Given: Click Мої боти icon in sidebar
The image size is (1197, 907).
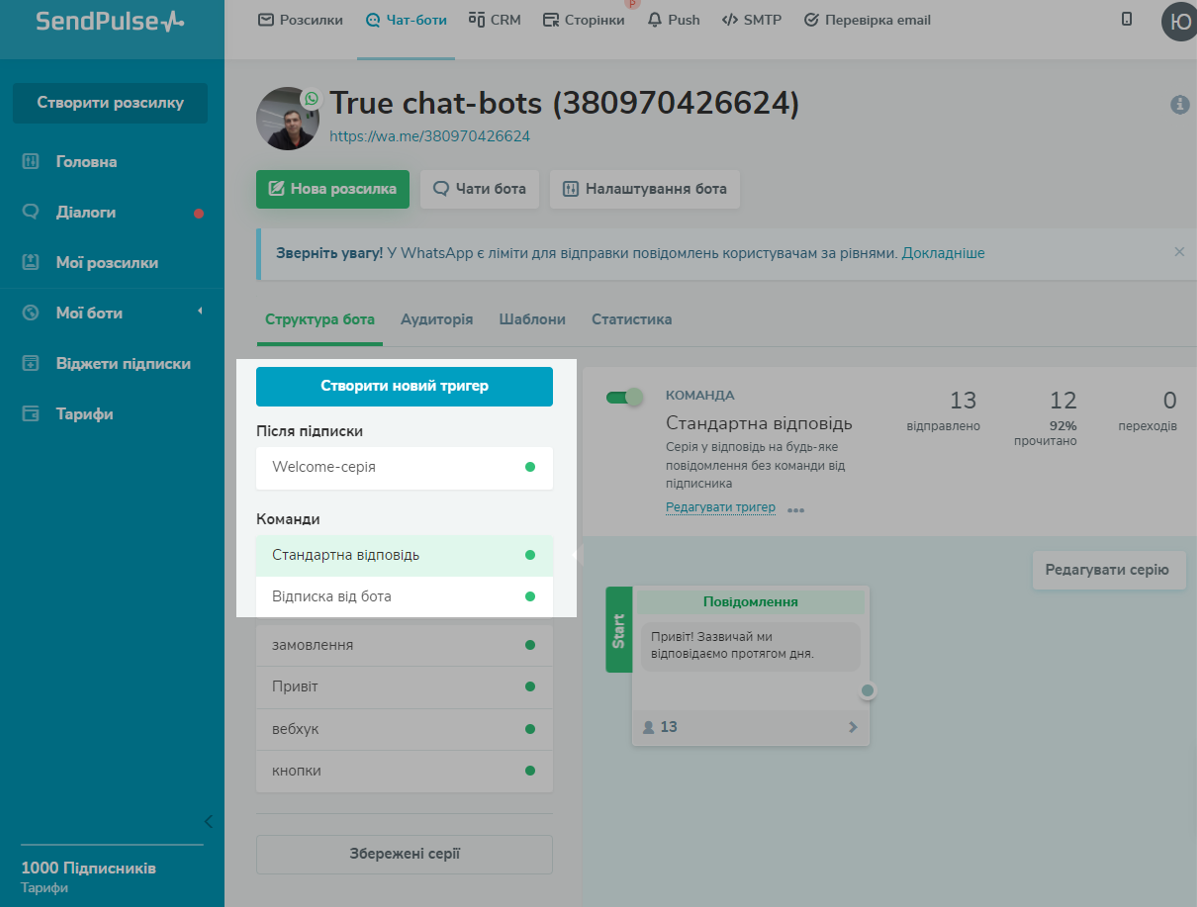Looking at the screenshot, I should click(x=31, y=312).
